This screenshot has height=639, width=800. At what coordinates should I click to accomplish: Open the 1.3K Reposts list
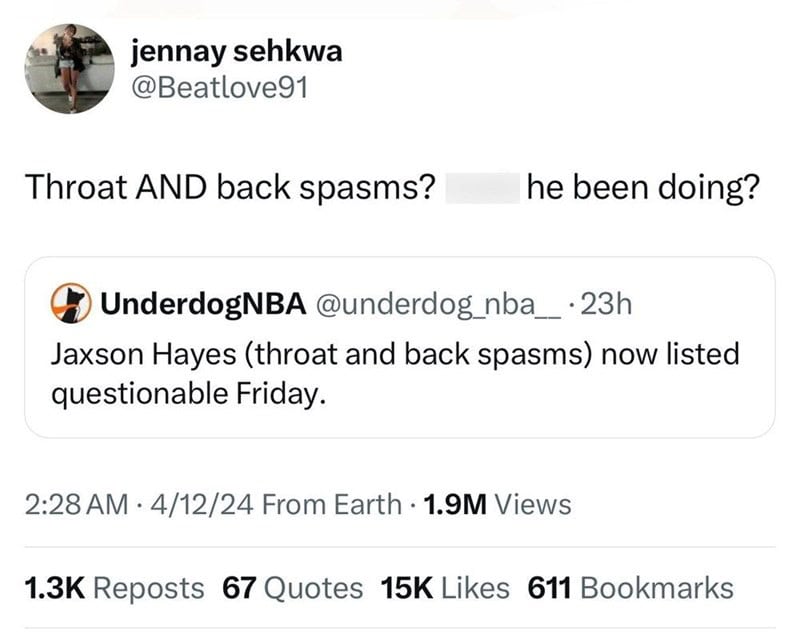click(114, 588)
